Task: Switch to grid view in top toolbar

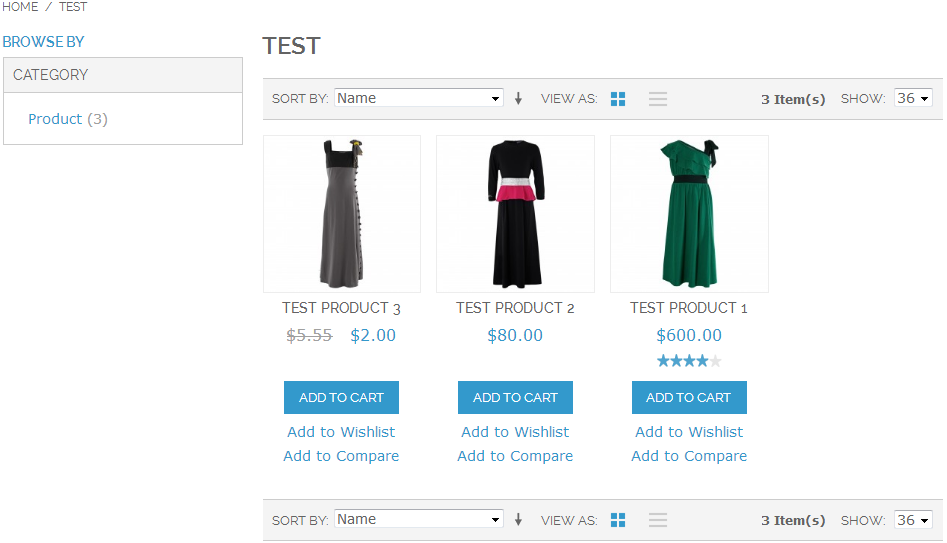Action: pyautogui.click(x=618, y=99)
